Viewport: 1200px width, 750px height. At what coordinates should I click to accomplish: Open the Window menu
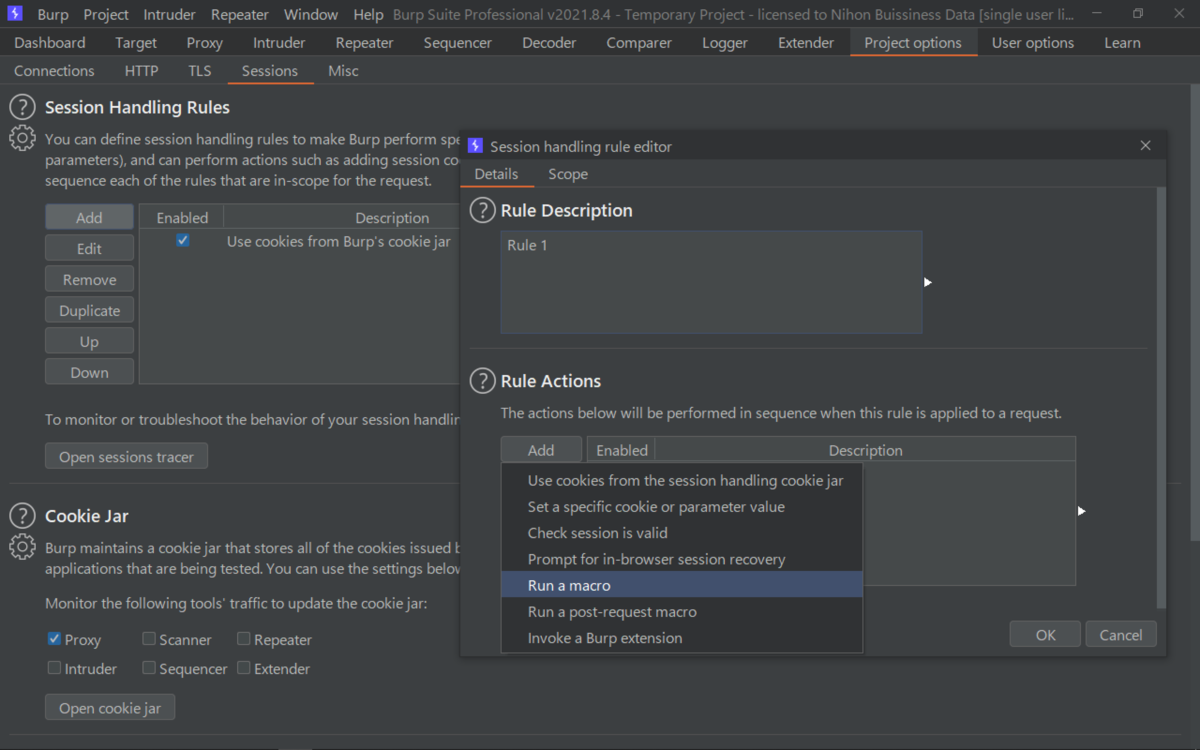click(x=311, y=15)
